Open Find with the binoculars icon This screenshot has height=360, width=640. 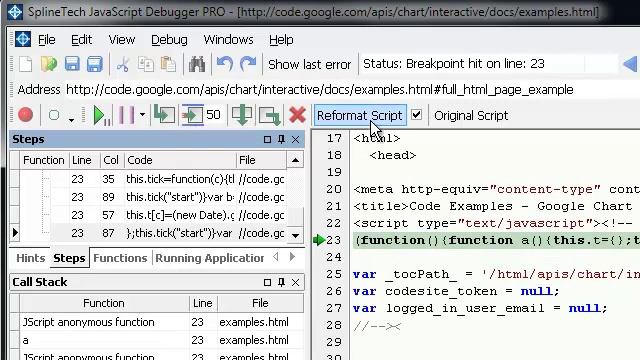click(x=197, y=64)
